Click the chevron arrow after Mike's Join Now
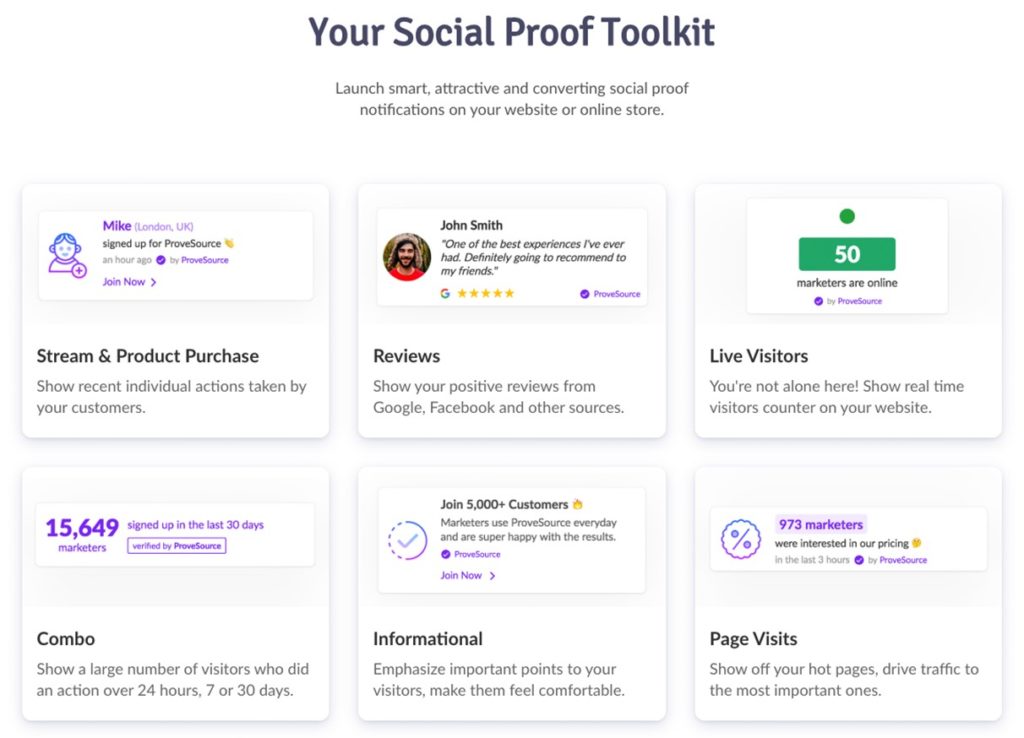Viewport: 1024px width, 738px height. (x=153, y=282)
